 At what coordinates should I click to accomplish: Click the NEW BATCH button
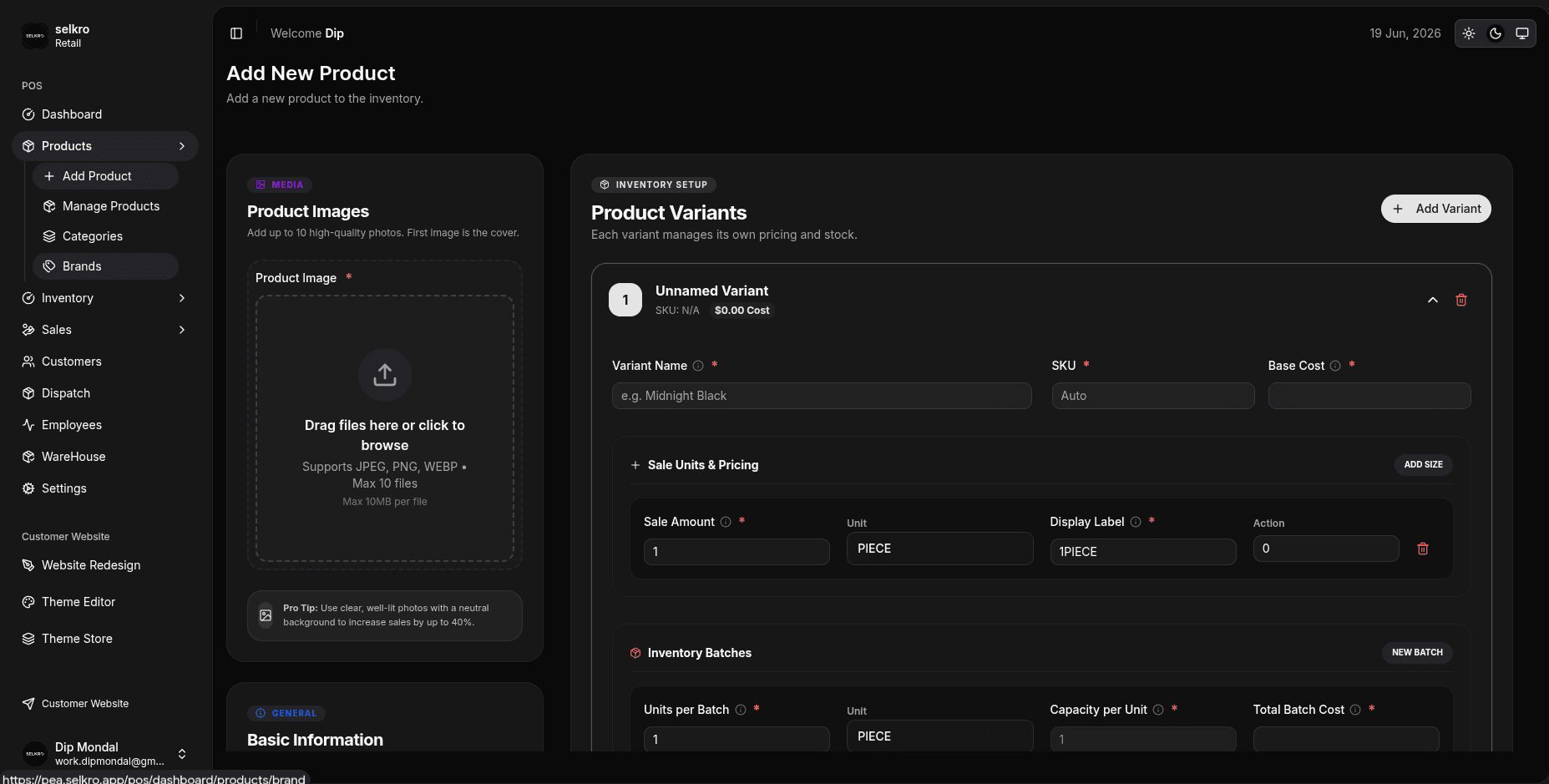click(1417, 652)
